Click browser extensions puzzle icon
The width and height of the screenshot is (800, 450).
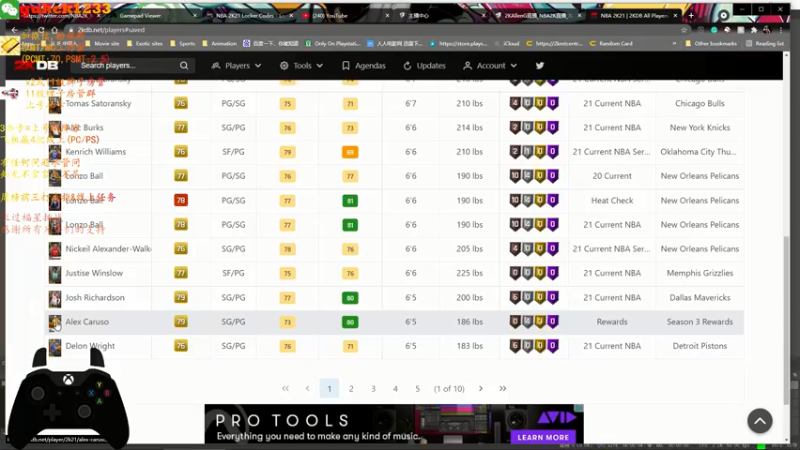pyautogui.click(x=754, y=30)
